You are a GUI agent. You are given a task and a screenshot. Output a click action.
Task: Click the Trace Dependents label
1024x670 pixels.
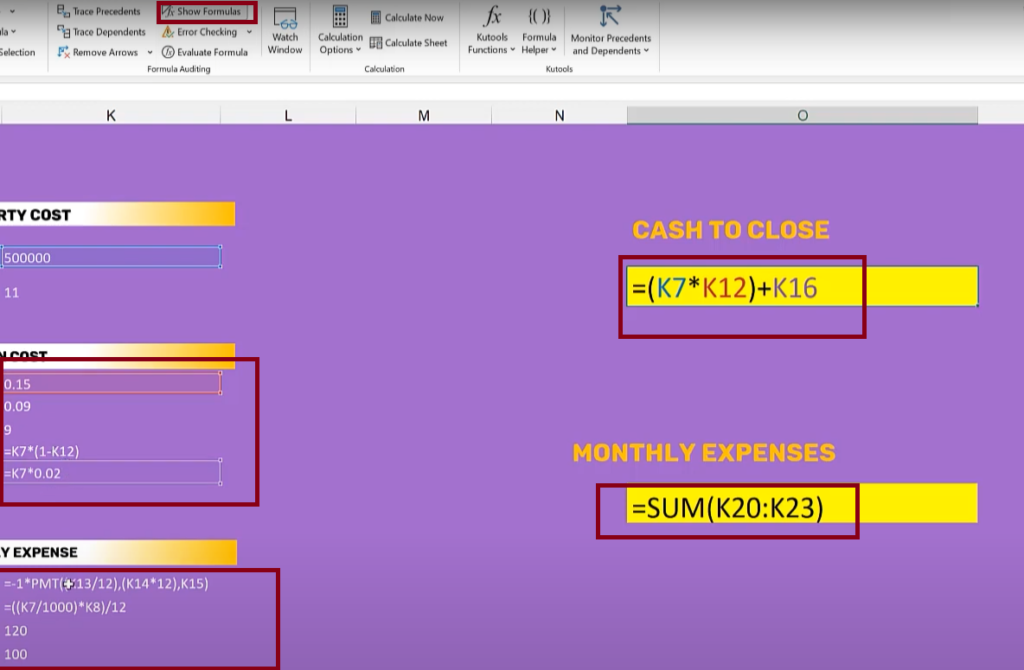pos(109,31)
